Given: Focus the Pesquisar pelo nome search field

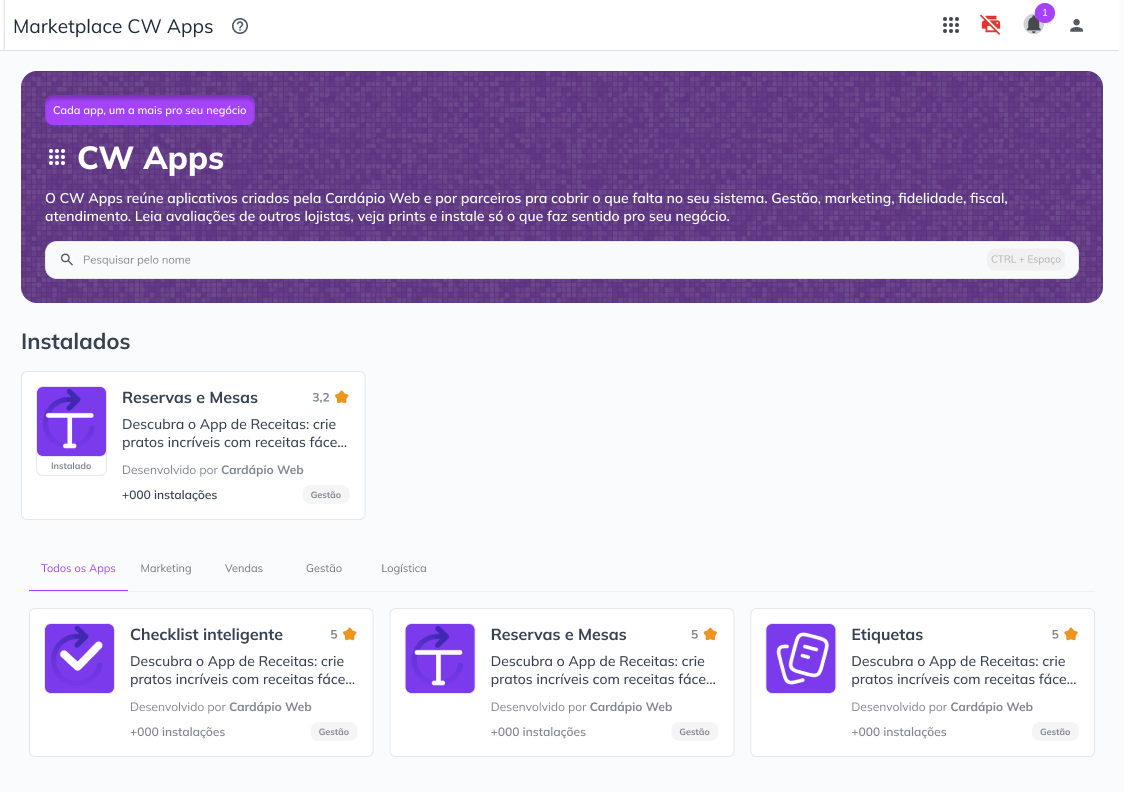Looking at the screenshot, I should pos(562,259).
